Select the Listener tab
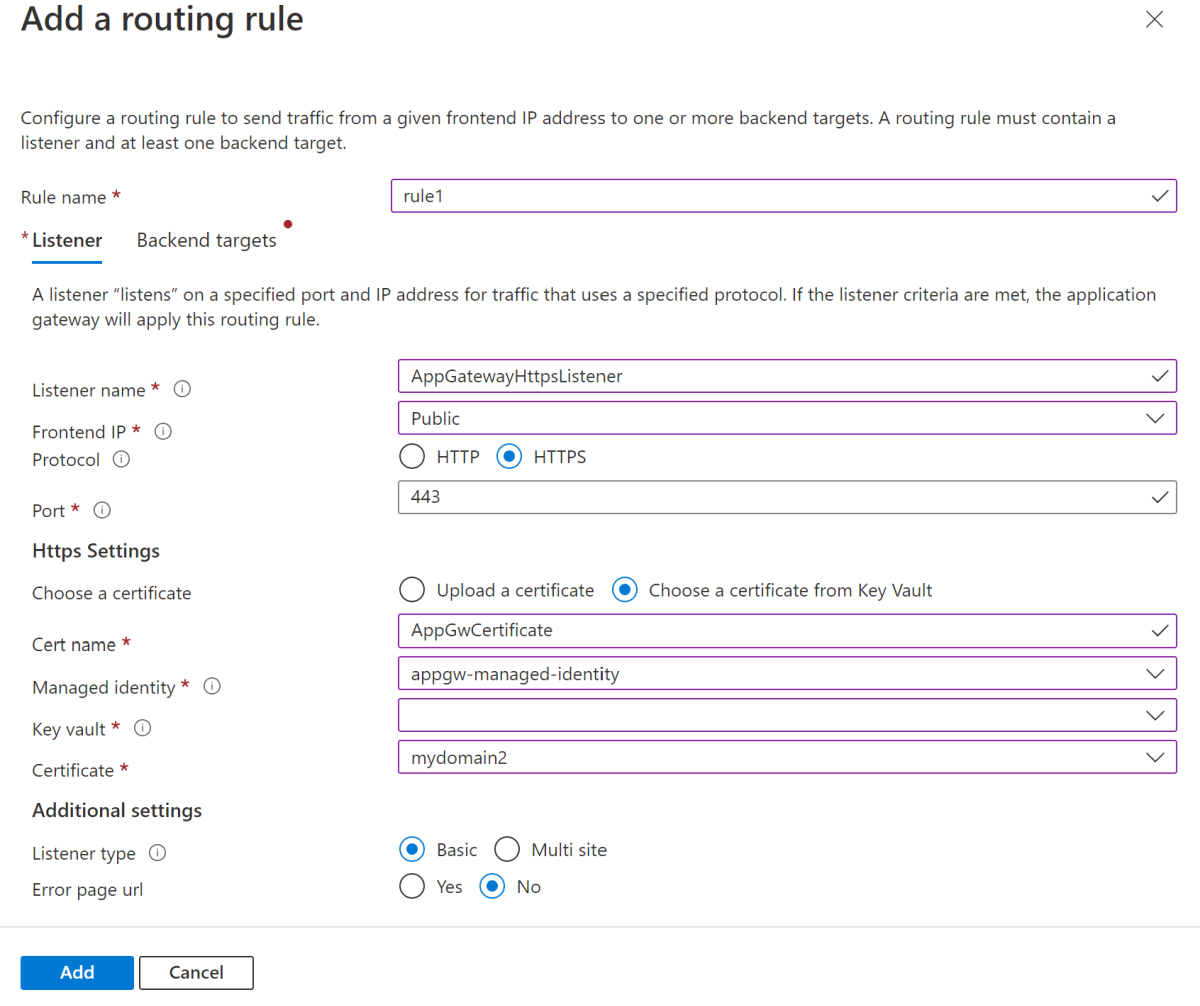Screen dimensions: 1200x1006 [x=66, y=240]
